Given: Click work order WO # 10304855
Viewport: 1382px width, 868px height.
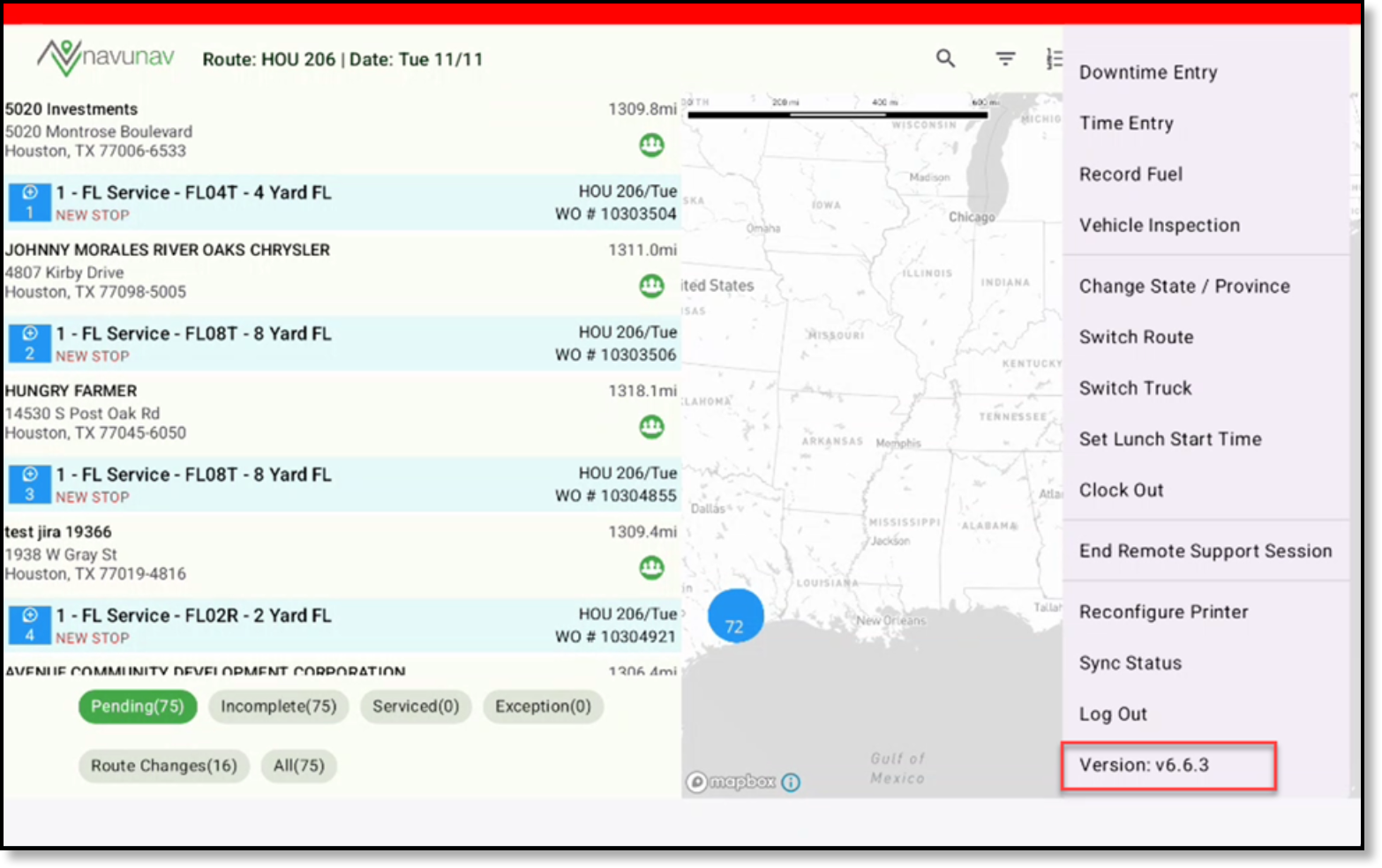Looking at the screenshot, I should point(616,497).
